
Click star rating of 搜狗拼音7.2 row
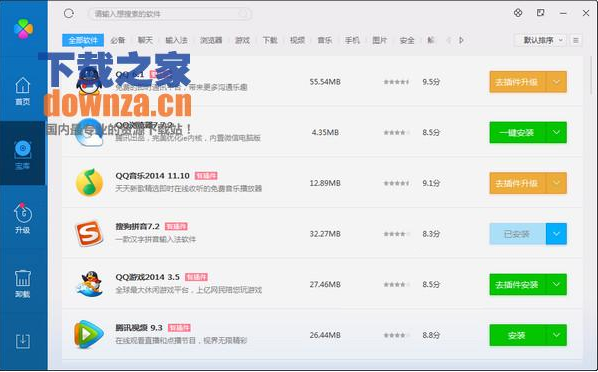pos(397,234)
